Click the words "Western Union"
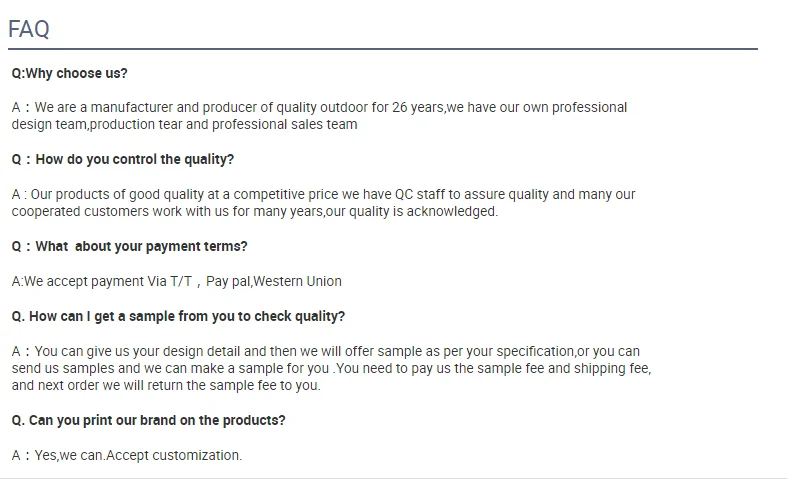 coord(296,281)
